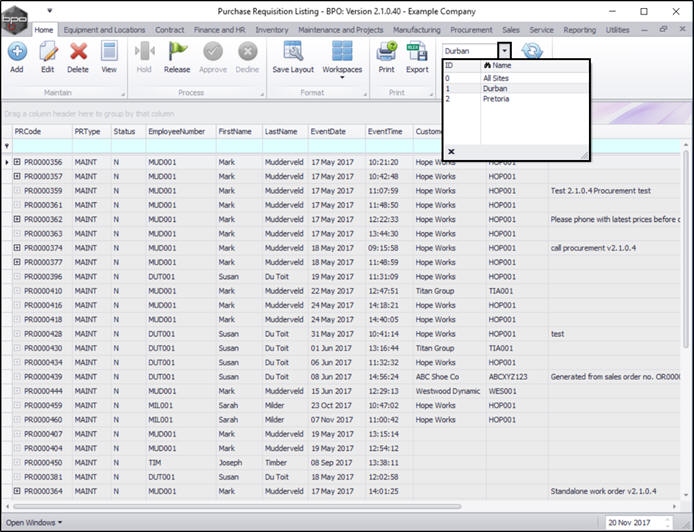
Task: Expand row PR0000377
Action: click(x=17, y=262)
